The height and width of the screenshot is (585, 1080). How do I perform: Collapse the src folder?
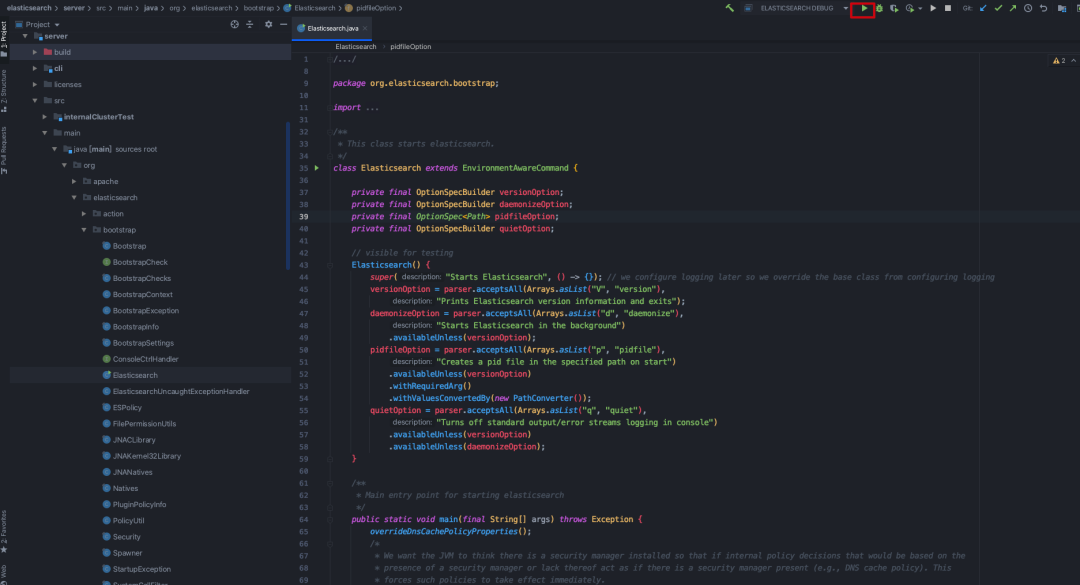[35, 101]
